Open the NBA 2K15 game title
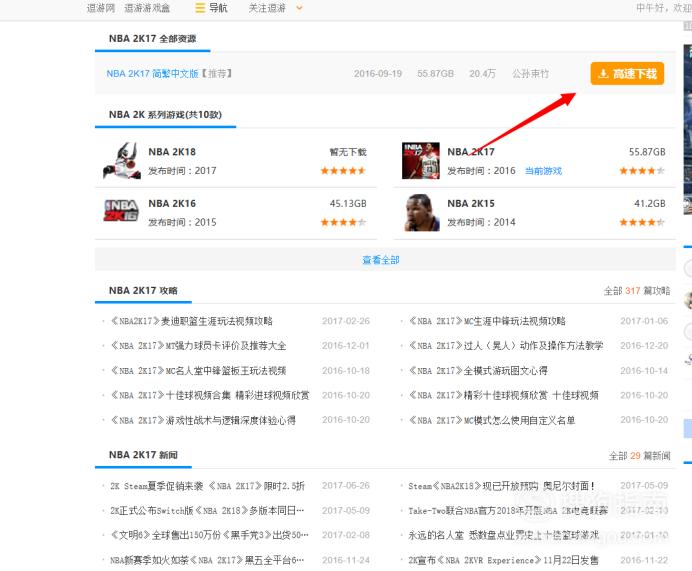Viewport: 692px width, 571px height. tap(471, 203)
